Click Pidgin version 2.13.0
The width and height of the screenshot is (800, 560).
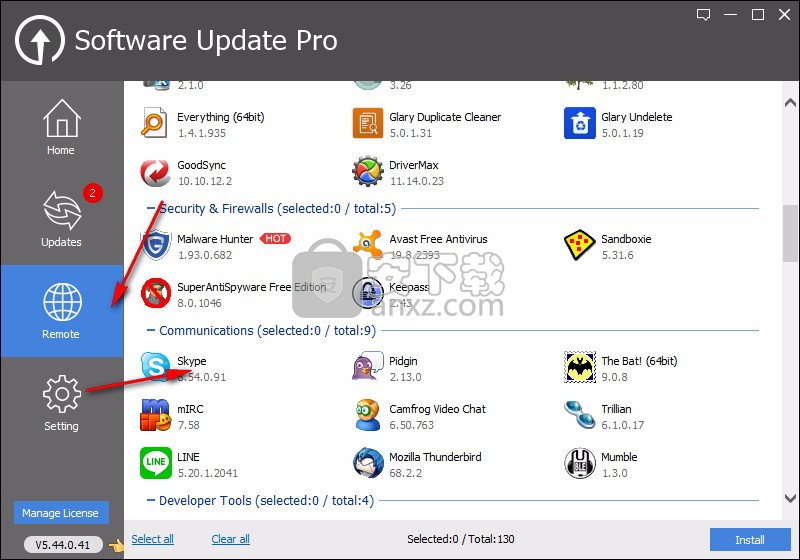[405, 377]
